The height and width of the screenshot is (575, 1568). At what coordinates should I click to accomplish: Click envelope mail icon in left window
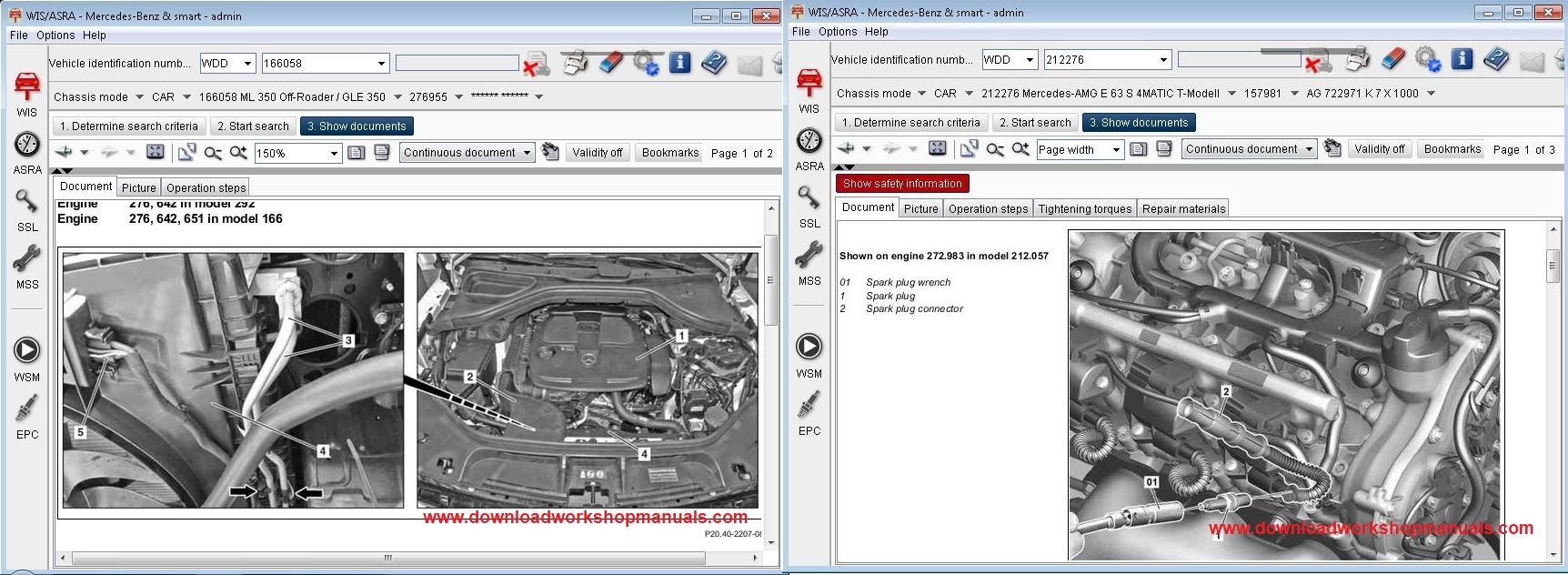click(x=749, y=64)
